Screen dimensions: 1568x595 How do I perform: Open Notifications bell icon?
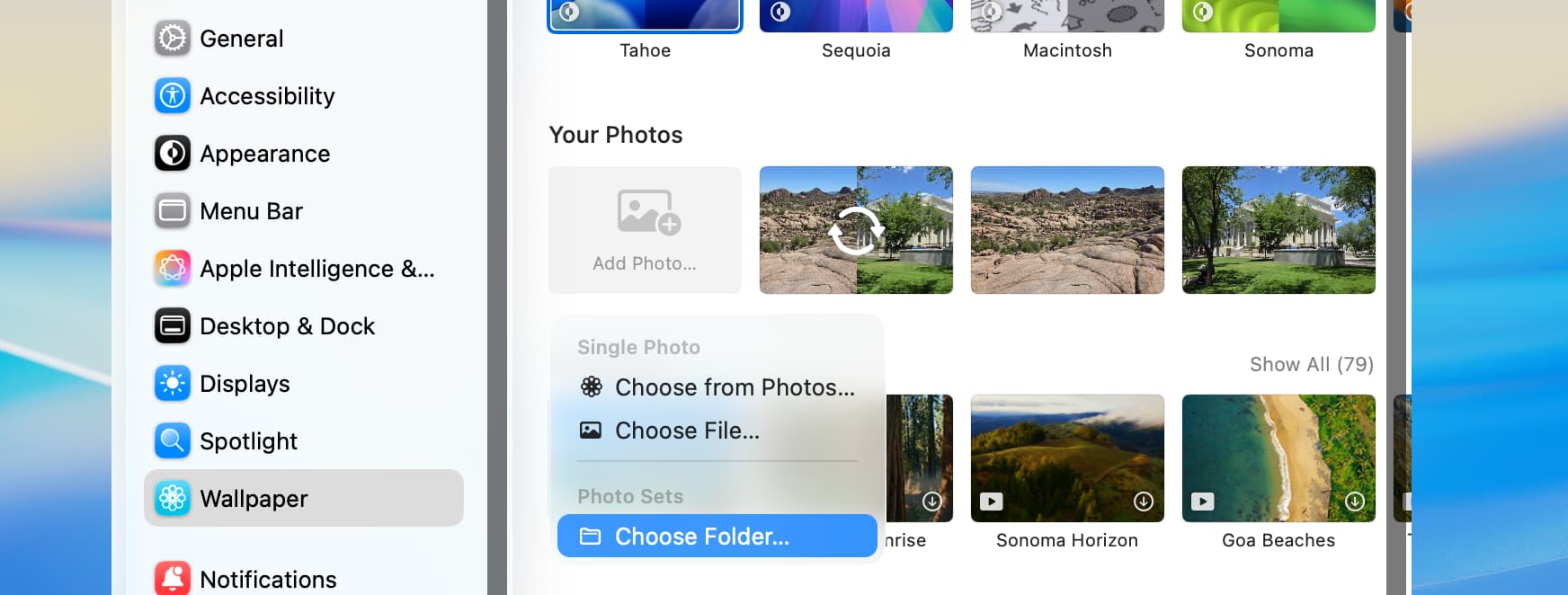[172, 579]
